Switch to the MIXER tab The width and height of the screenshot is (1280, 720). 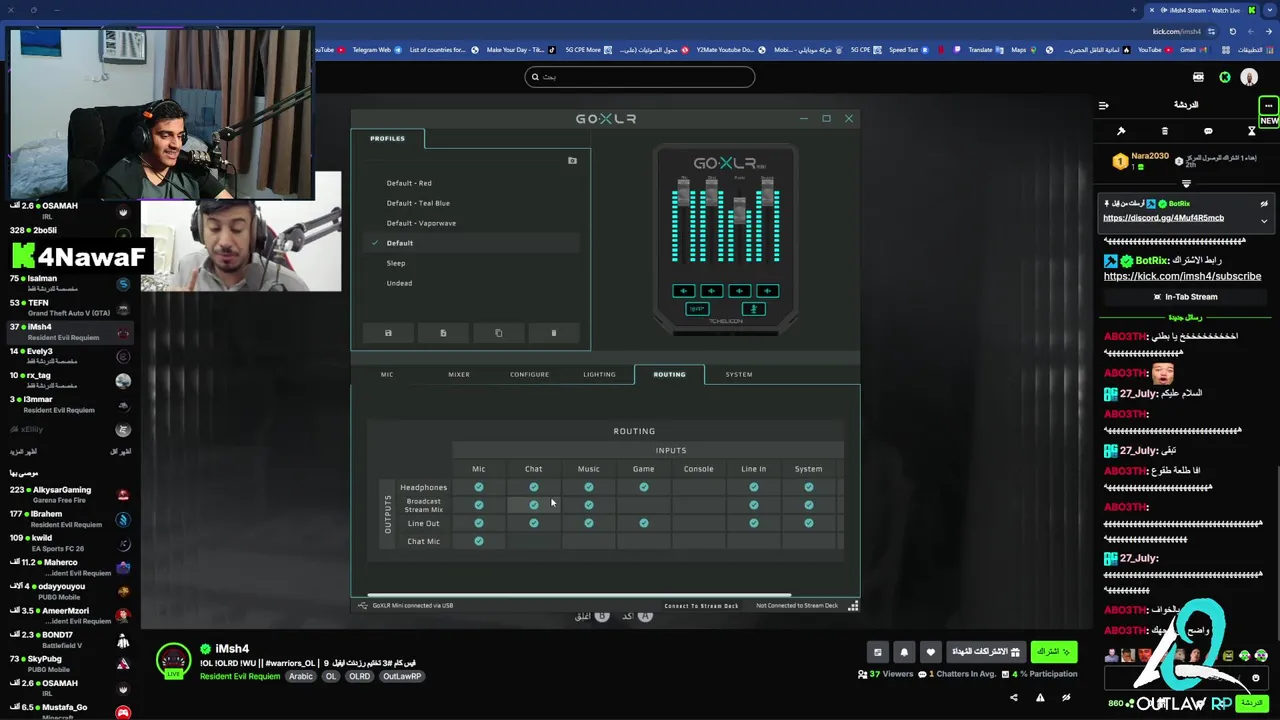tap(459, 374)
